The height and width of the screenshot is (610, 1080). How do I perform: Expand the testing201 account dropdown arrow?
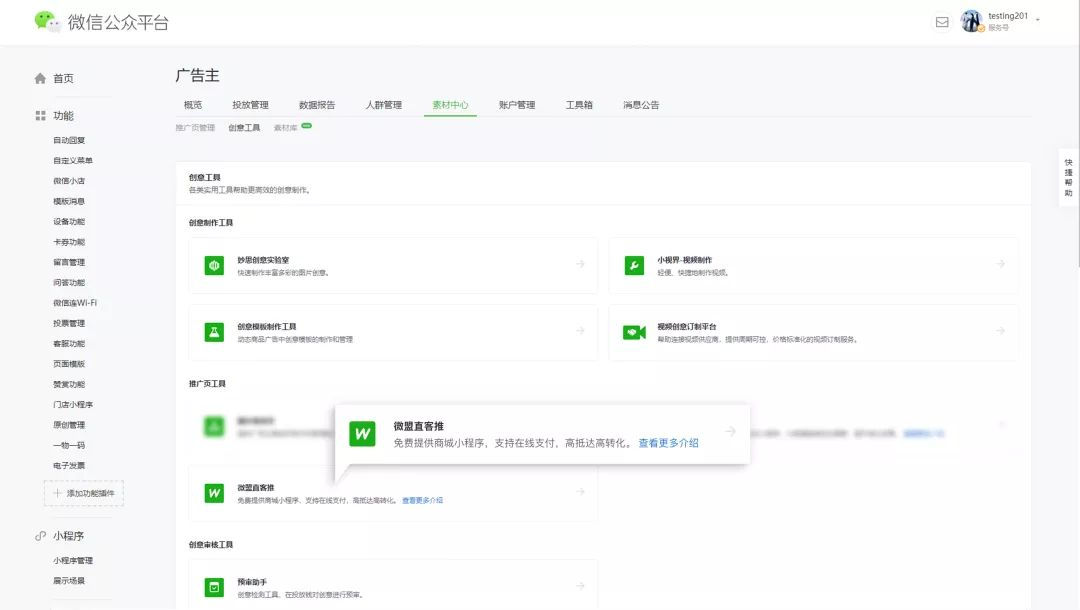[x=1037, y=20]
